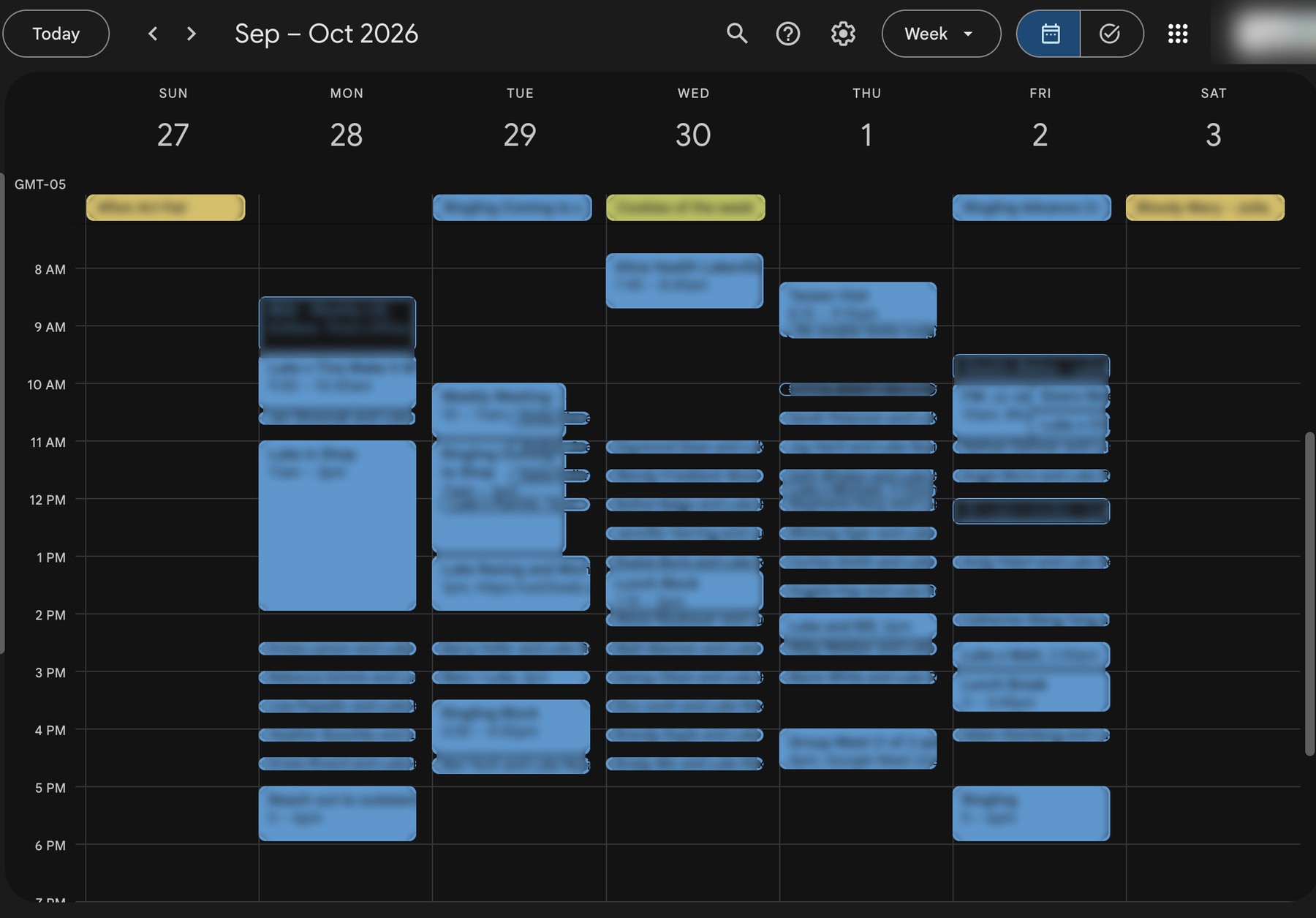Open Thursday 1 day view
The width and height of the screenshot is (1316, 918).
coord(866,135)
